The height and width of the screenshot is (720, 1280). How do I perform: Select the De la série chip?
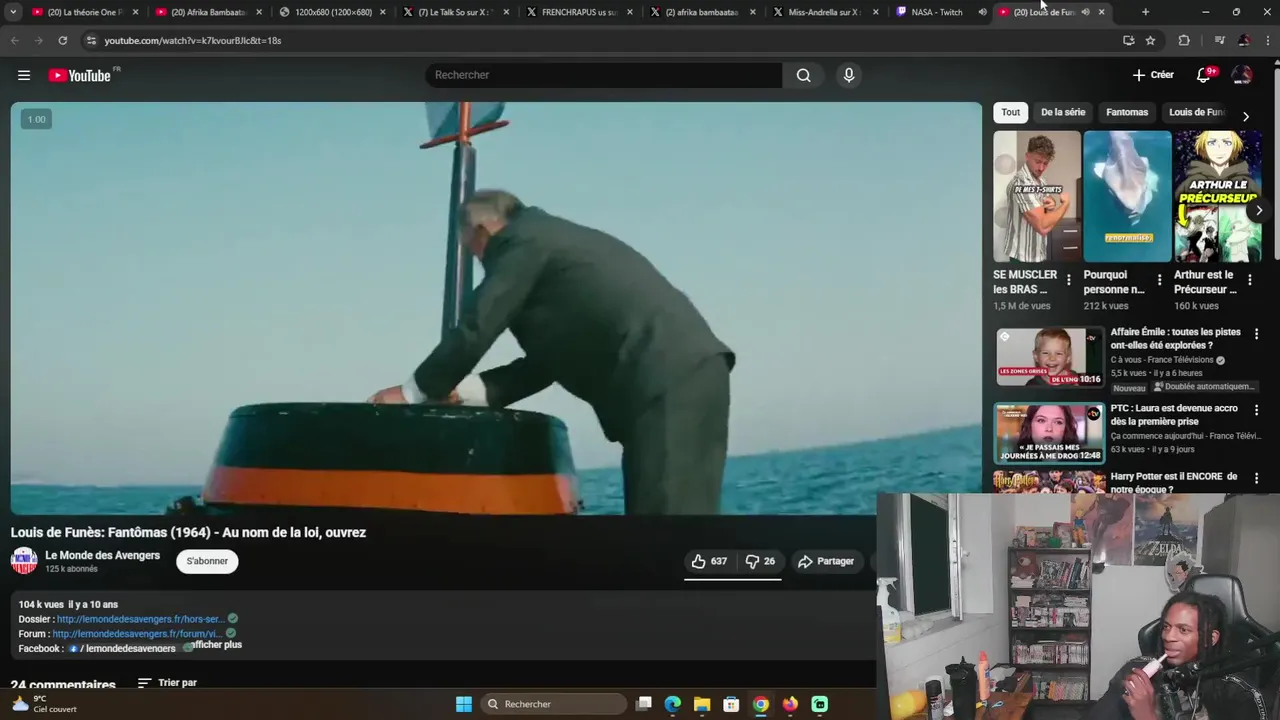coord(1063,112)
